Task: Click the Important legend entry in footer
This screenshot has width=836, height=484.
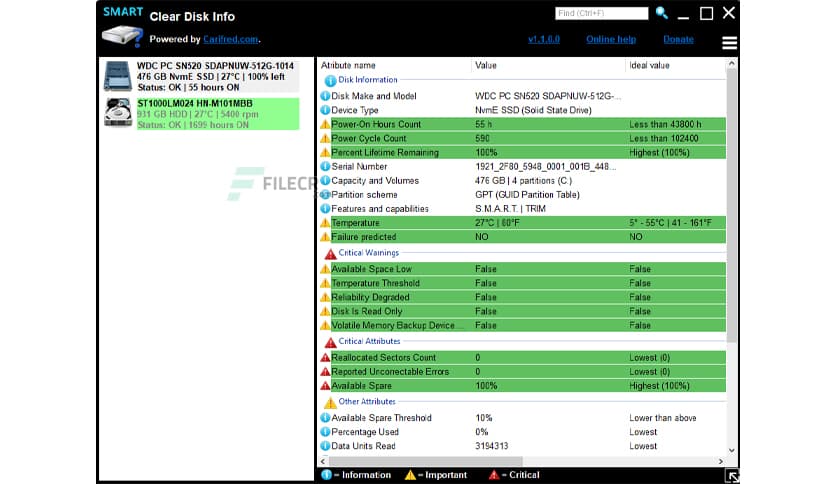Action: tap(436, 475)
